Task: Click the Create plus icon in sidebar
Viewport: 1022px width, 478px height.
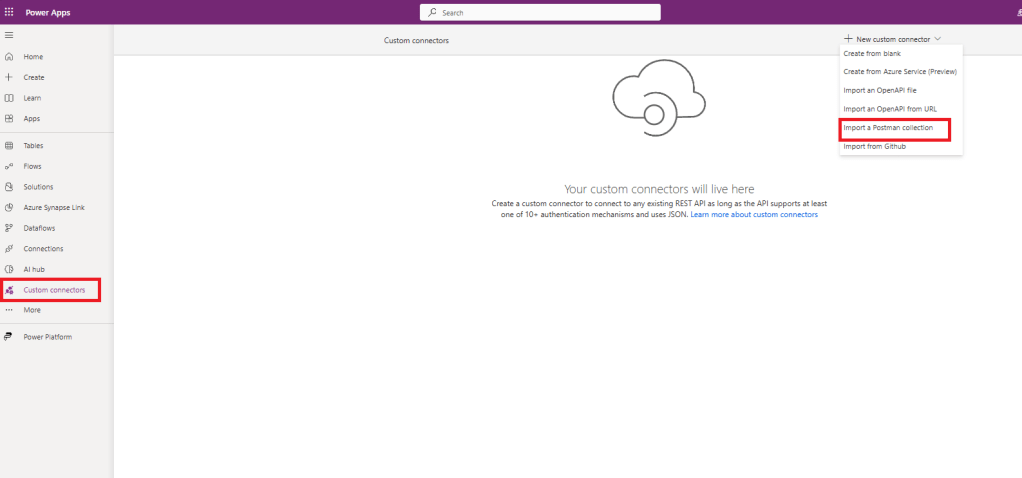Action: pos(9,77)
